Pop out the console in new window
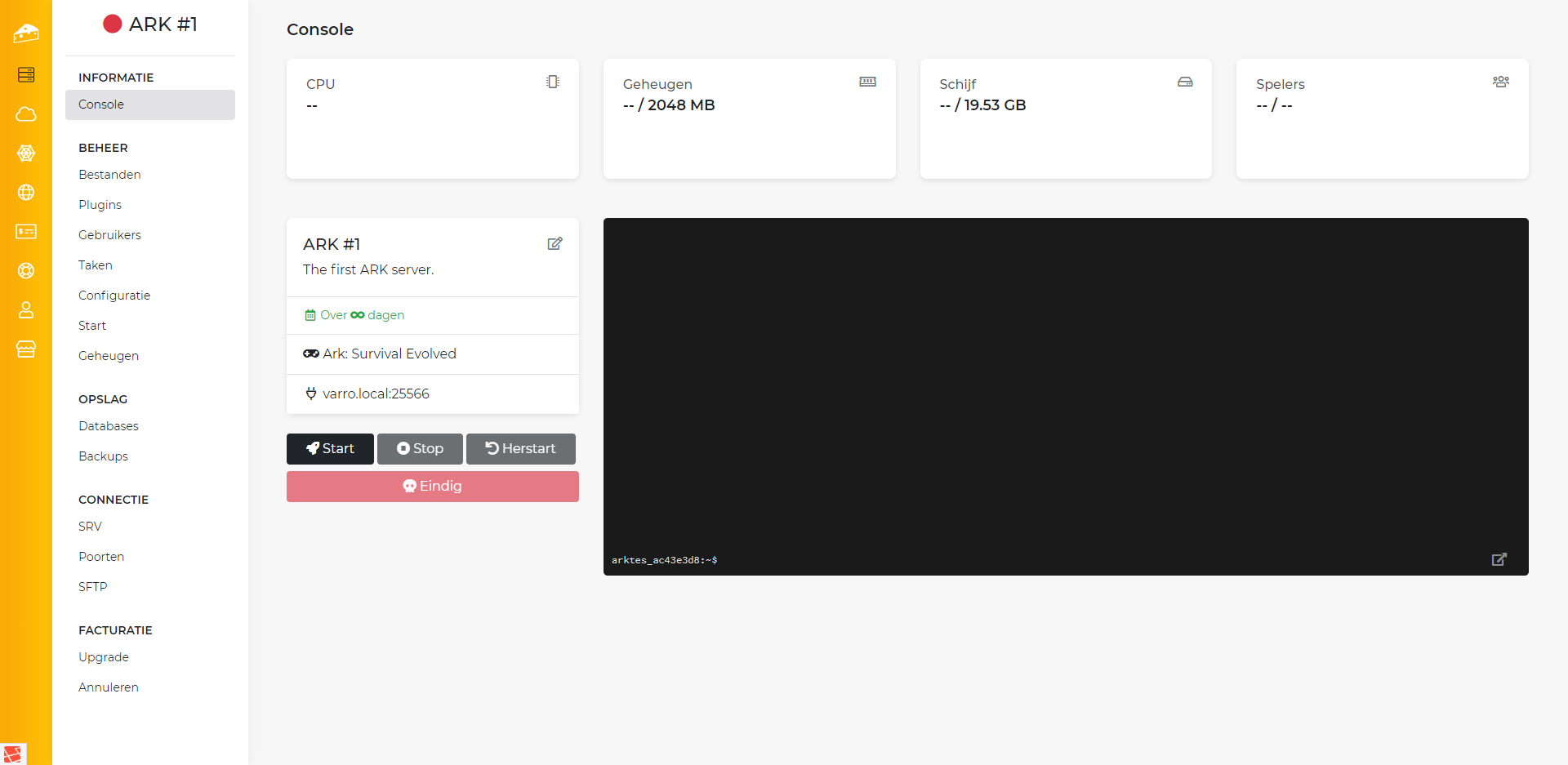 click(x=1499, y=559)
